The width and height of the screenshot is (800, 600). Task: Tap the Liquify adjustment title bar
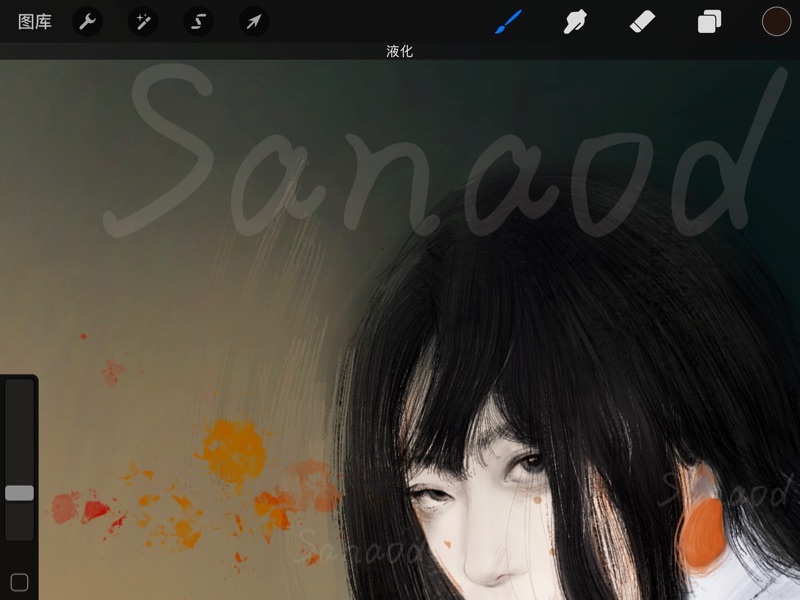click(400, 50)
